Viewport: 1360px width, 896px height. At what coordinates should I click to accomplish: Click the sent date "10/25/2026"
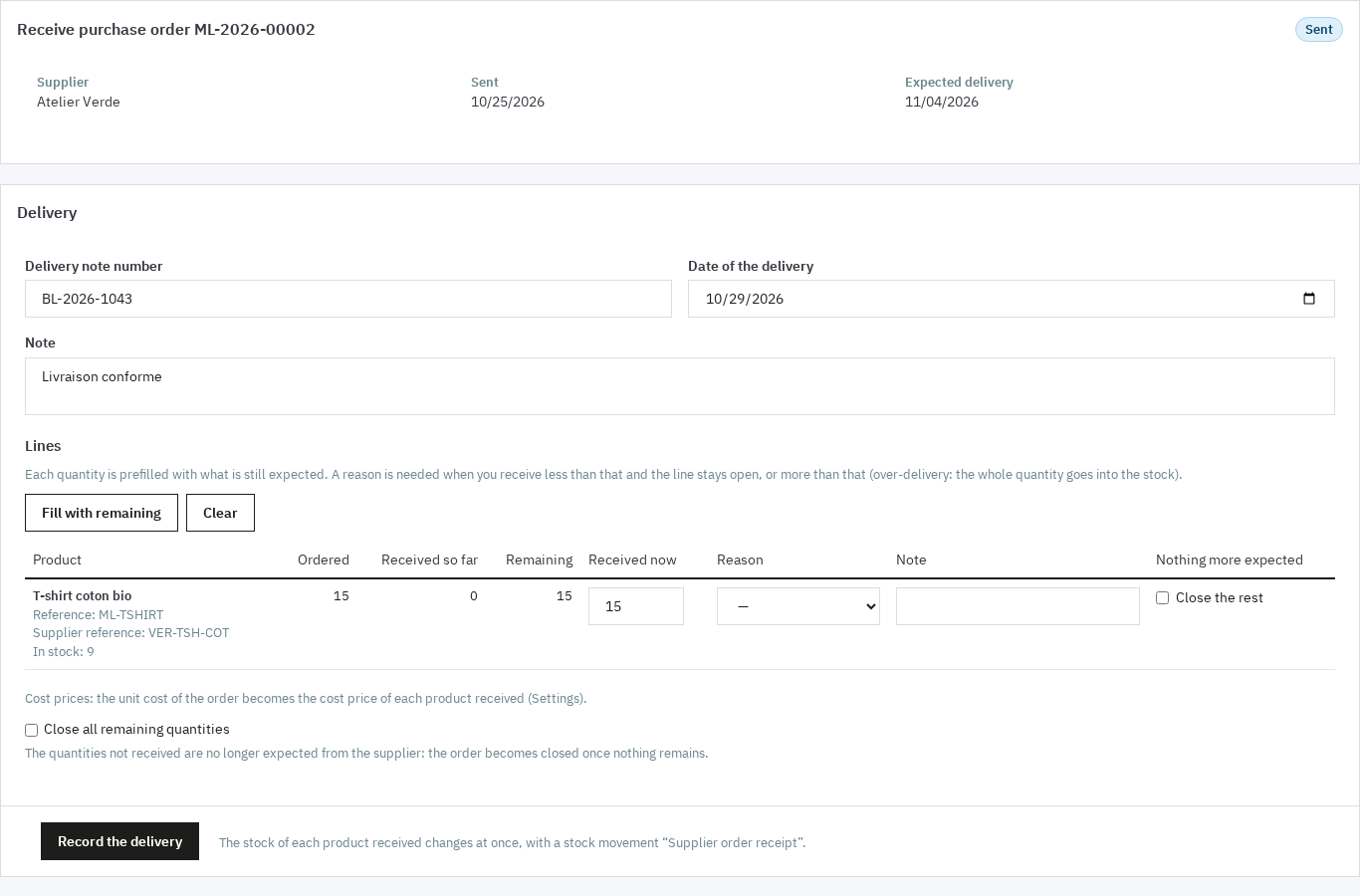[508, 102]
